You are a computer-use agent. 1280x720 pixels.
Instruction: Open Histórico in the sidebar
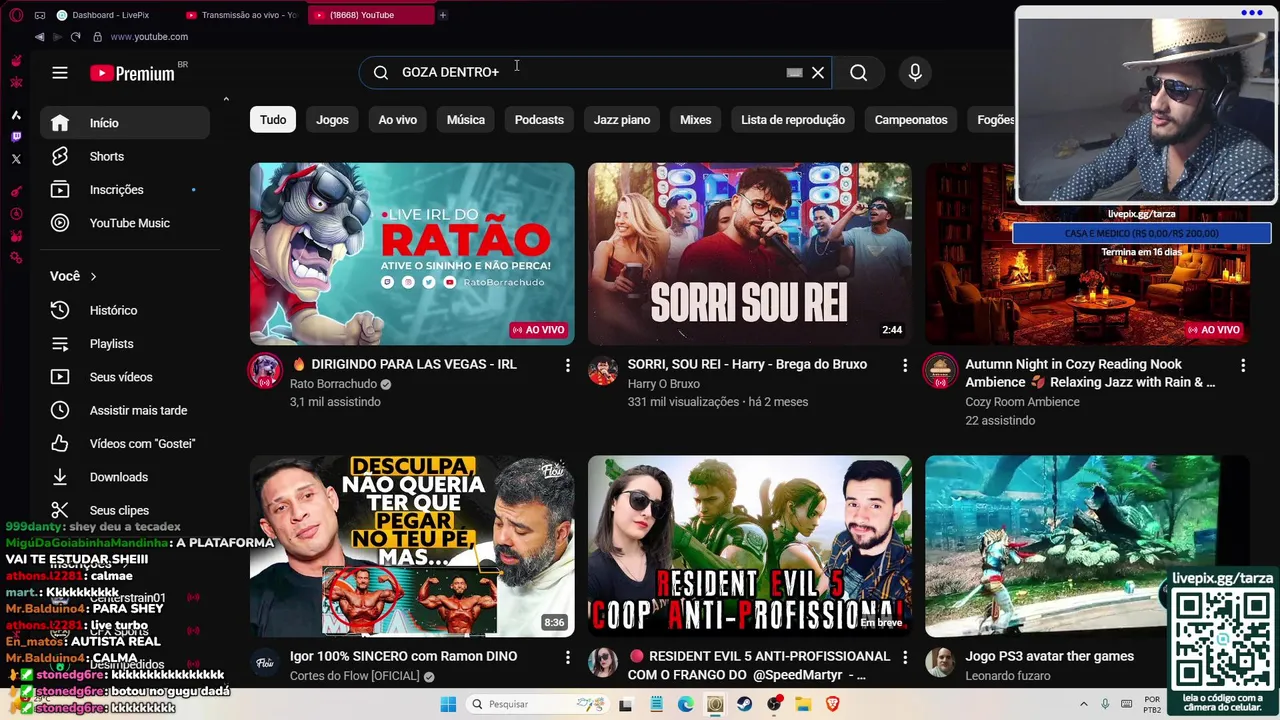coord(125,310)
